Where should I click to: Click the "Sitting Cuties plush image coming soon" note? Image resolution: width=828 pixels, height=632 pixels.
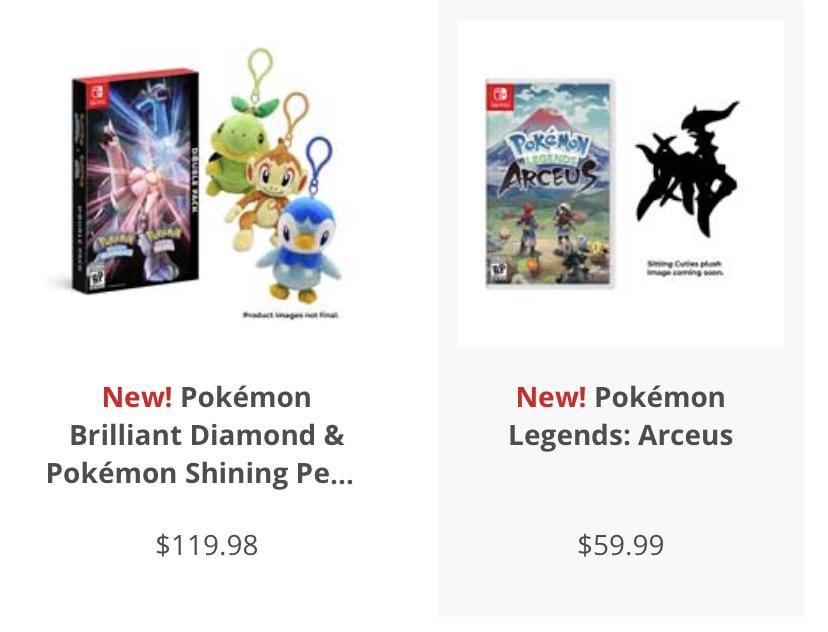tap(685, 267)
